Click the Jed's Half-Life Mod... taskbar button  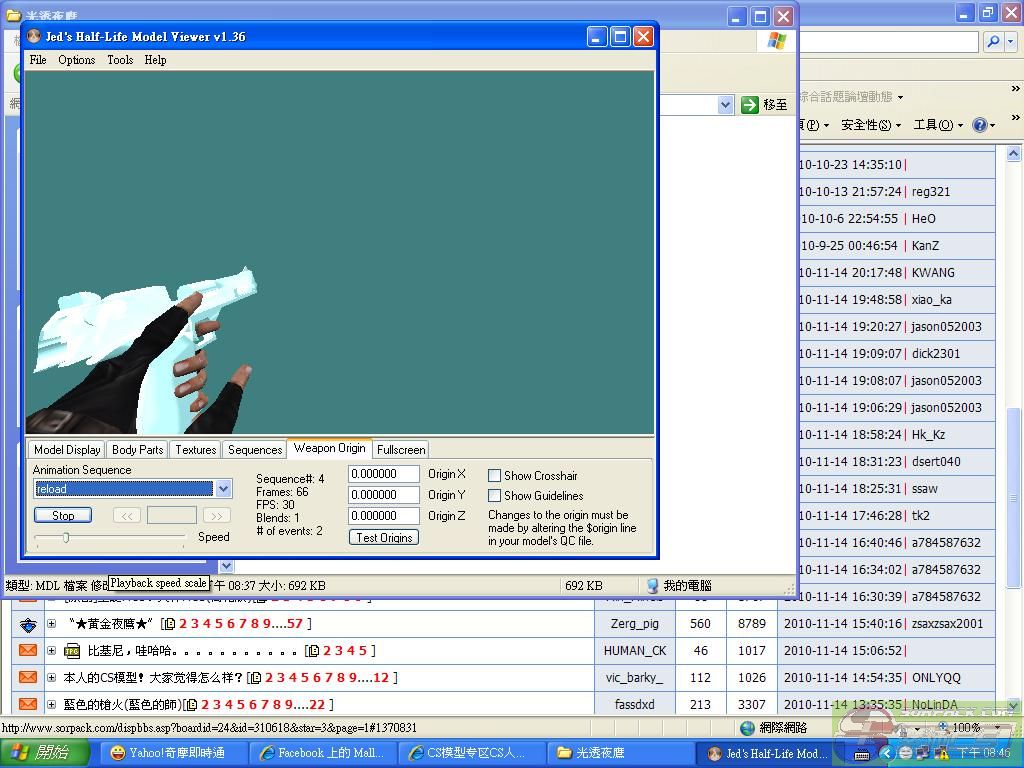(769, 753)
